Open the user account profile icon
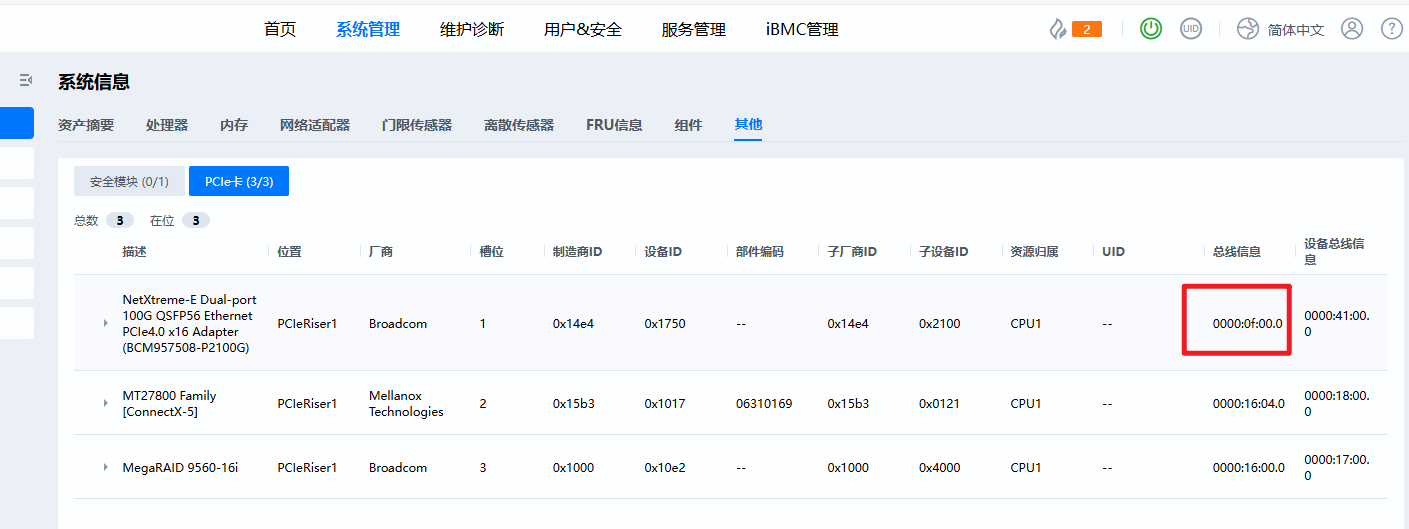 tap(1352, 29)
